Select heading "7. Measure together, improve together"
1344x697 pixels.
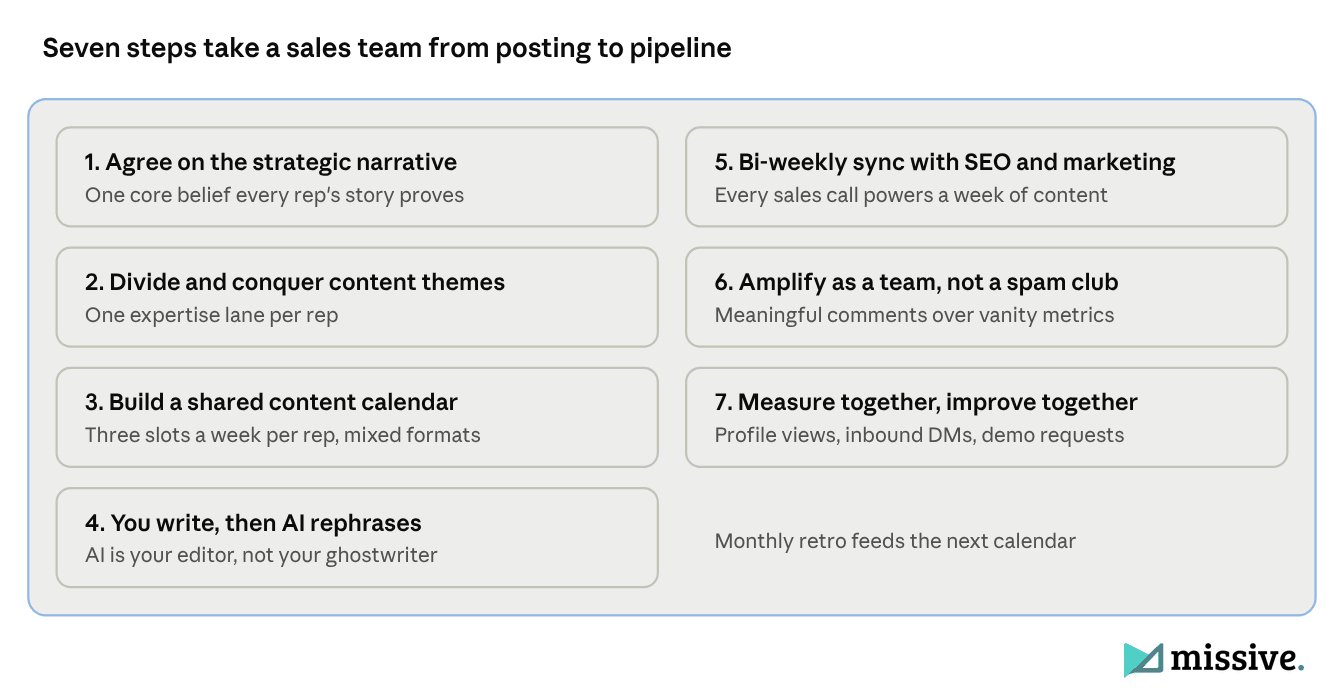click(926, 402)
